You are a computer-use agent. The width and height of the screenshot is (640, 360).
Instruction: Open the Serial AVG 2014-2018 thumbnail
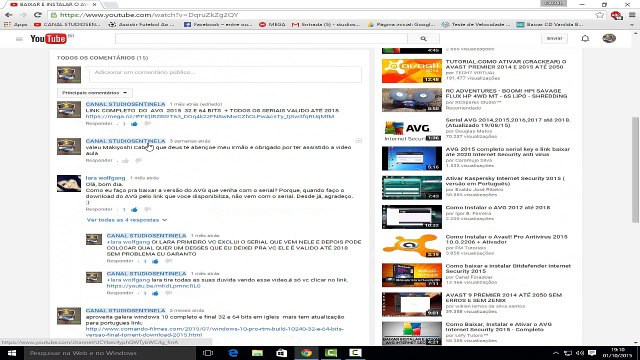click(x=411, y=129)
